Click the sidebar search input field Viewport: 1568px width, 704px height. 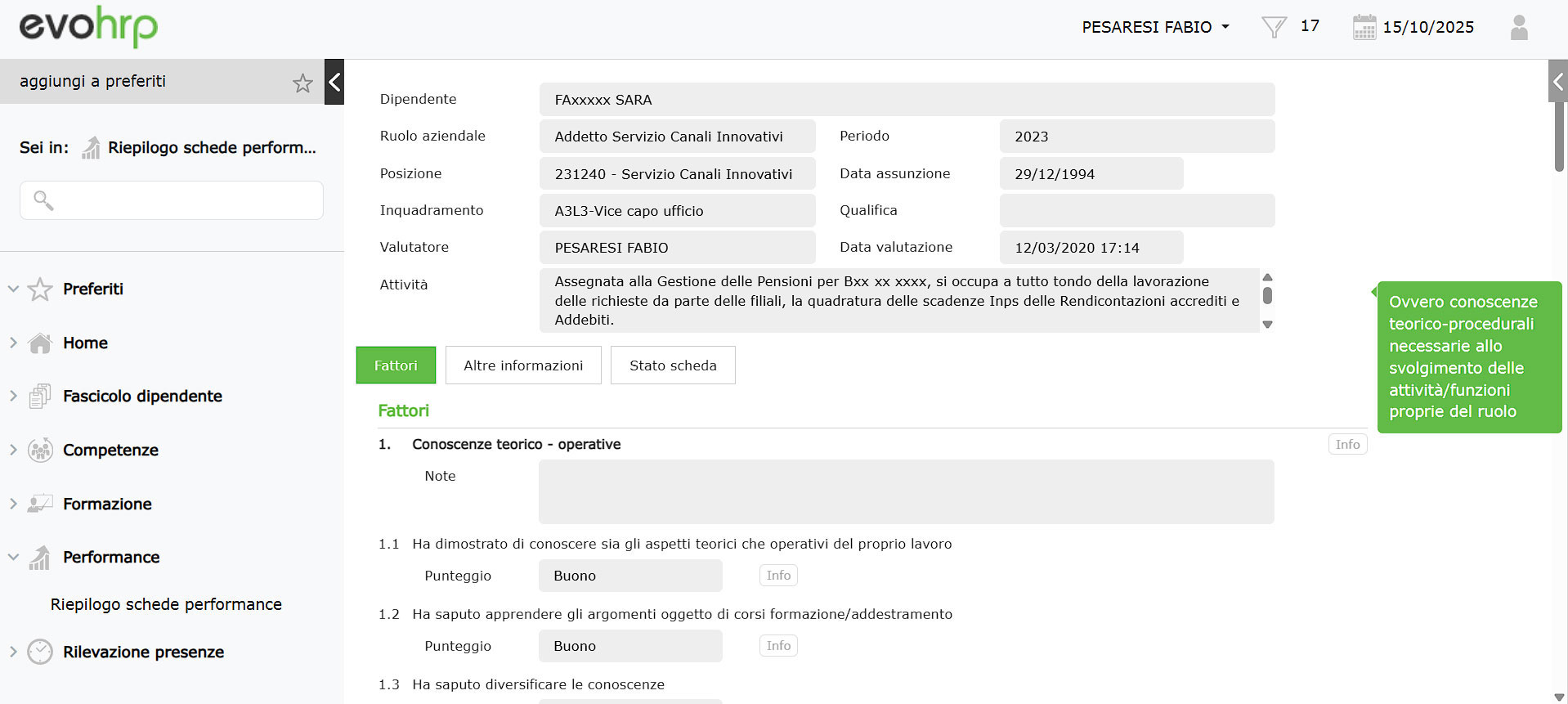[x=172, y=200]
